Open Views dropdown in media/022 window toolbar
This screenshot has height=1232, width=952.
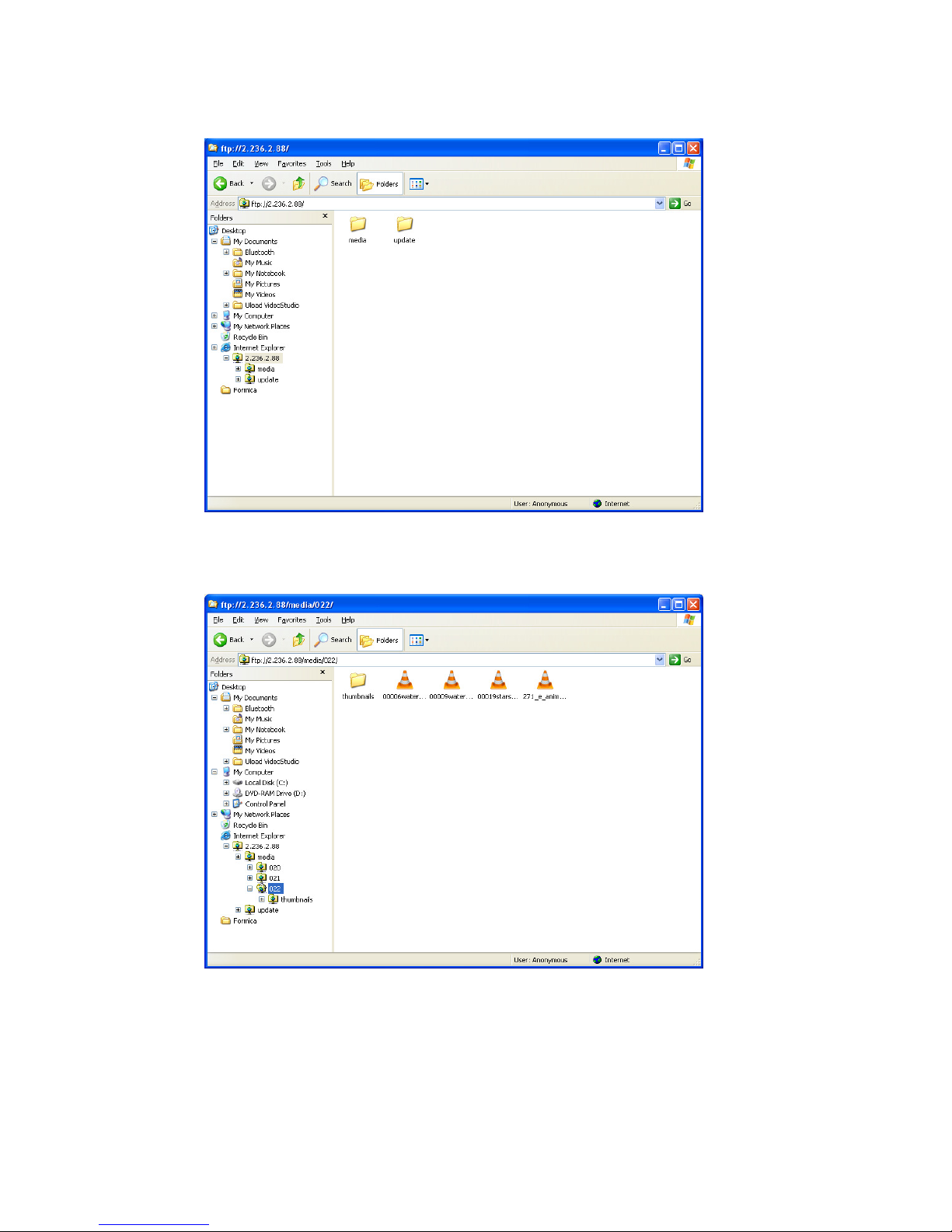419,640
